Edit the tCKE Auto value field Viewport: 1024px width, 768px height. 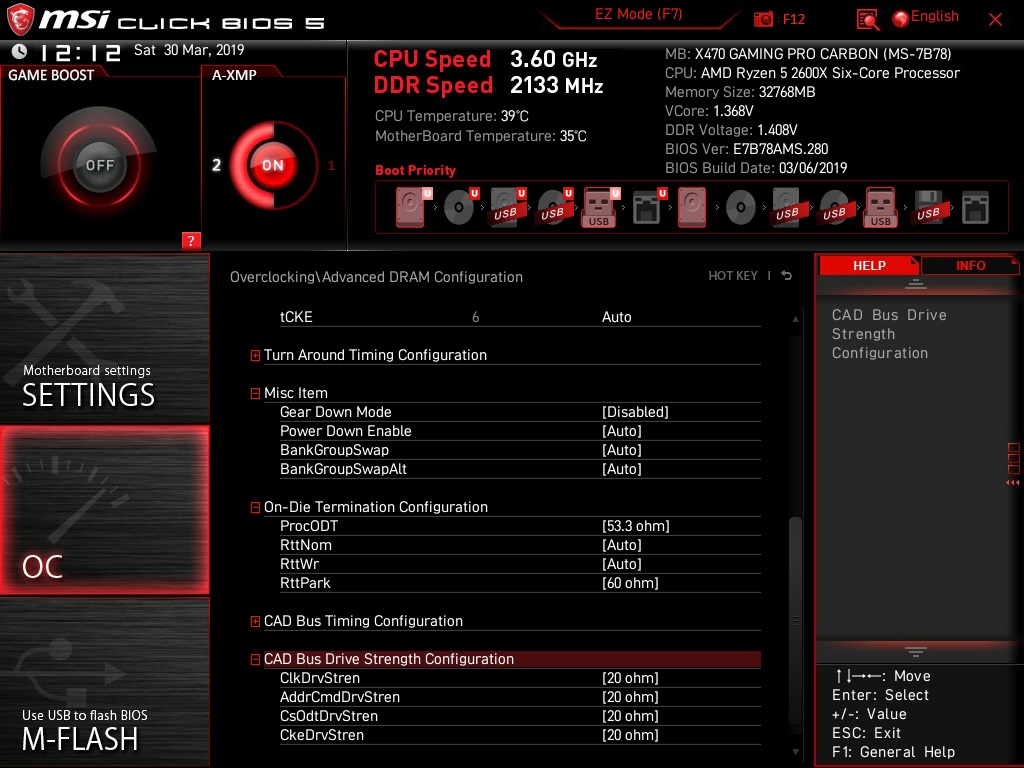(616, 317)
